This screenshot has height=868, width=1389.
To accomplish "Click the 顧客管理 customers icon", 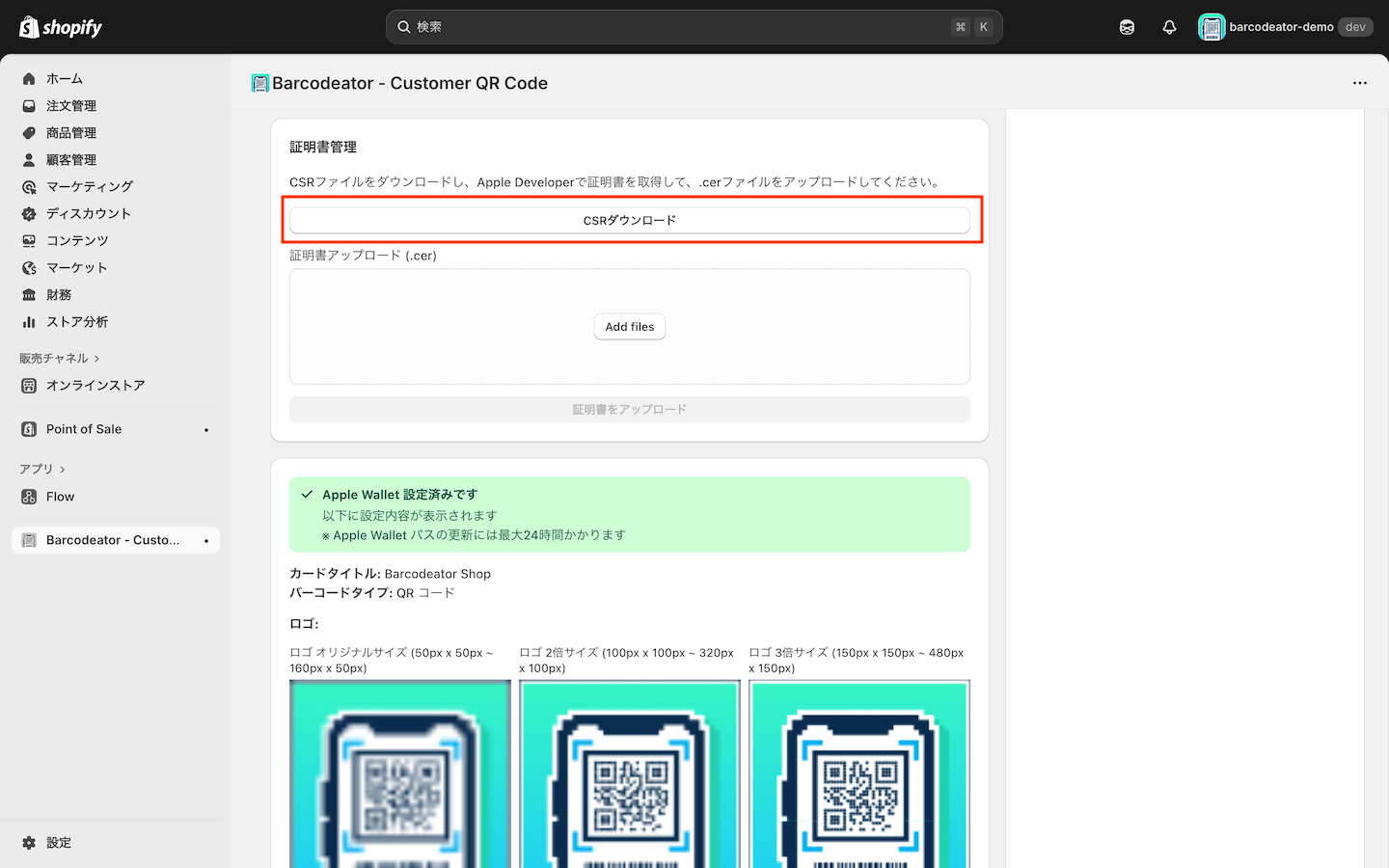I will (x=28, y=159).
